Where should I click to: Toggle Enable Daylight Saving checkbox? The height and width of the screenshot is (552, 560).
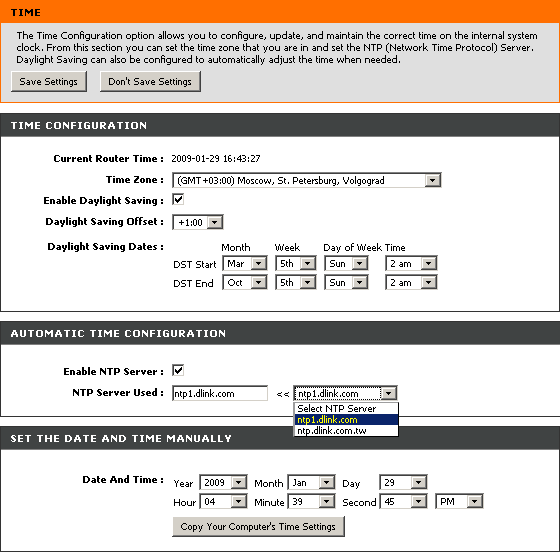(178, 199)
